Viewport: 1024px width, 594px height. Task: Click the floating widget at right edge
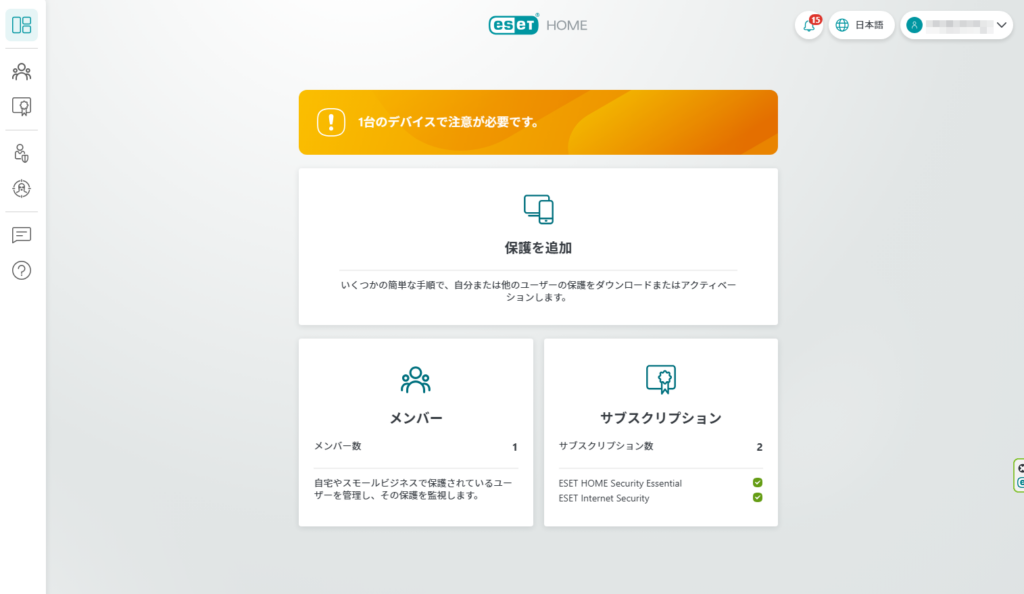click(x=1019, y=475)
